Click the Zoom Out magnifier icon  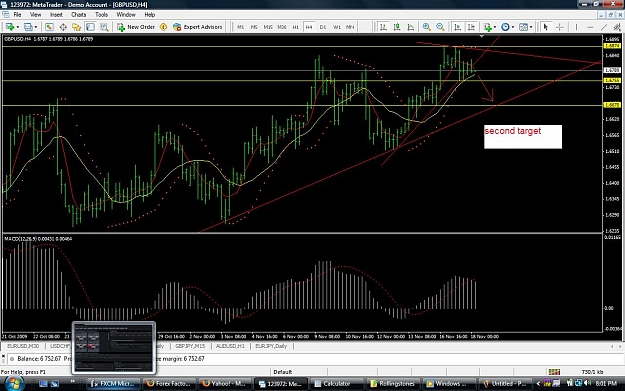(x=440, y=27)
